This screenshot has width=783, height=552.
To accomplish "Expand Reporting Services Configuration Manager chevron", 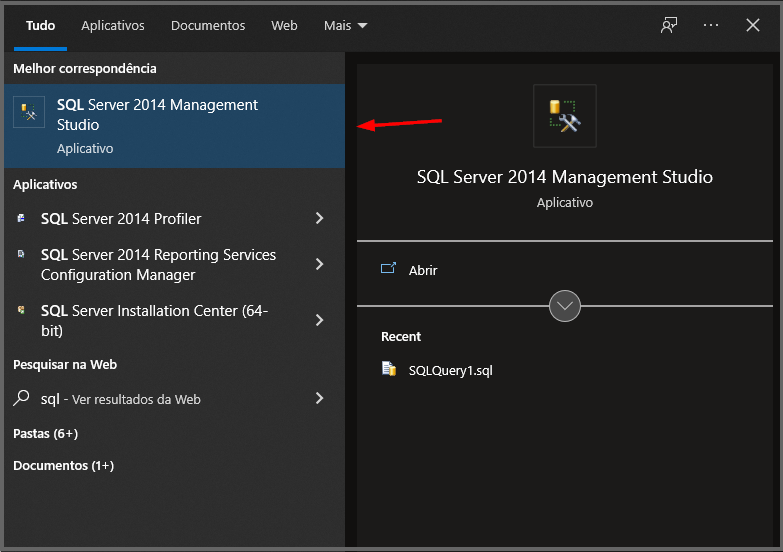I will click(x=320, y=264).
